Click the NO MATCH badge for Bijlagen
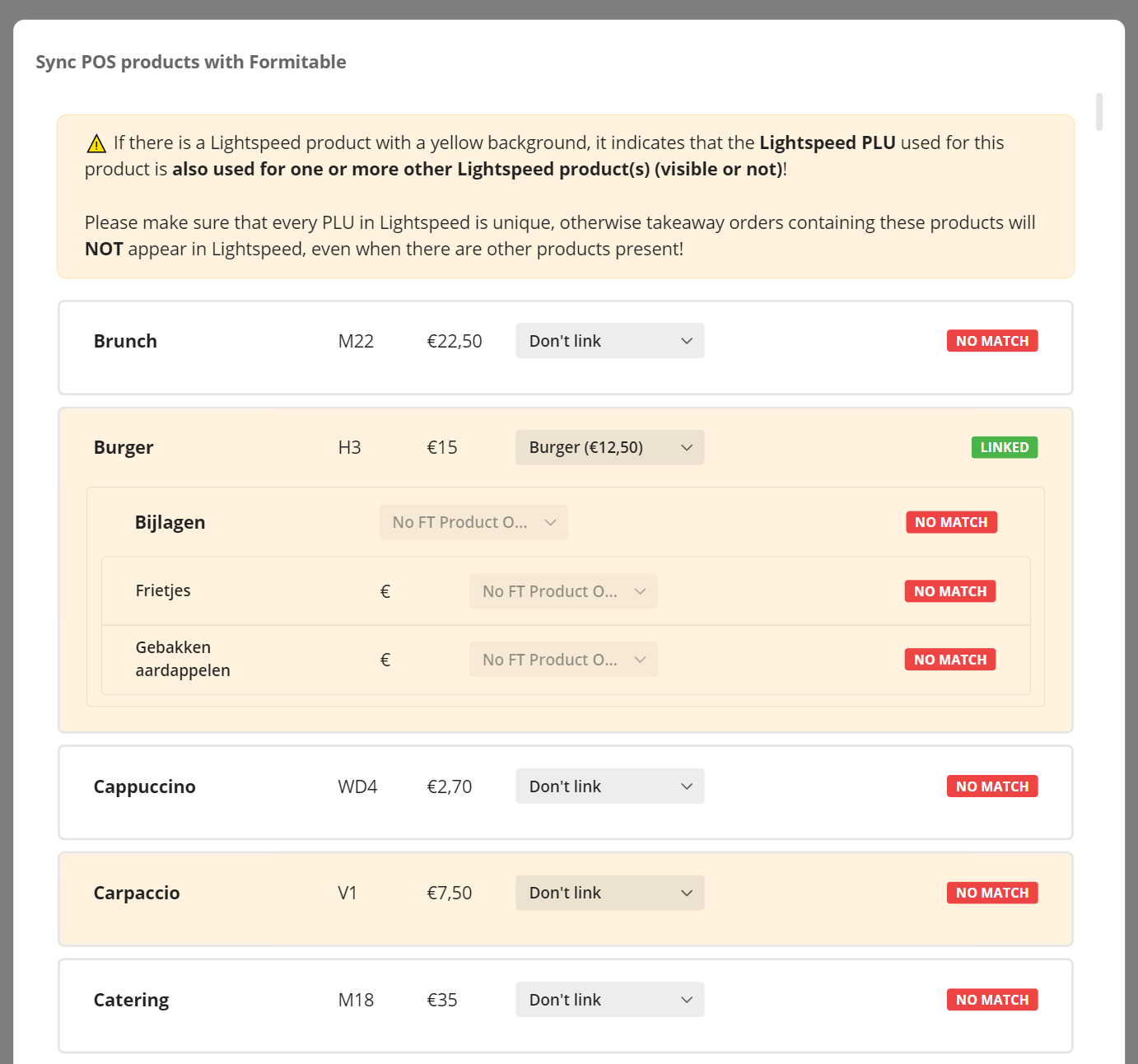This screenshot has width=1138, height=1064. click(951, 523)
